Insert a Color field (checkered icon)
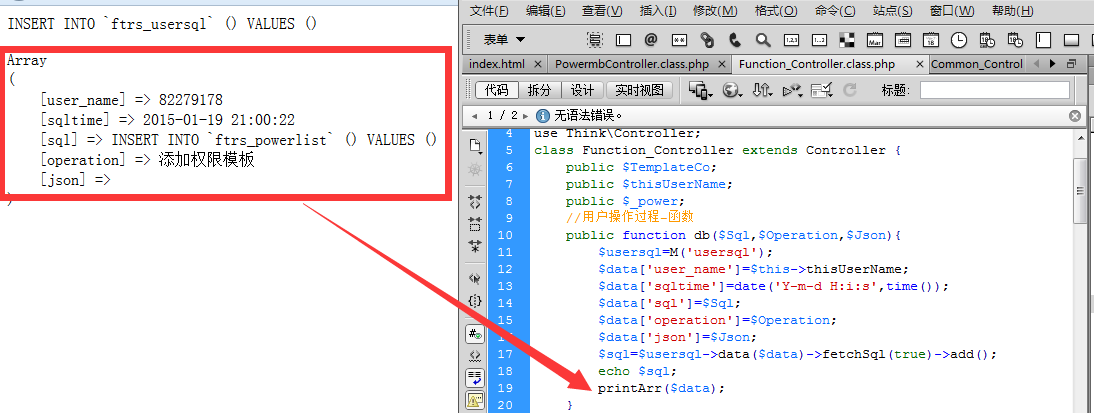This screenshot has height=413, width=1094. click(x=847, y=40)
